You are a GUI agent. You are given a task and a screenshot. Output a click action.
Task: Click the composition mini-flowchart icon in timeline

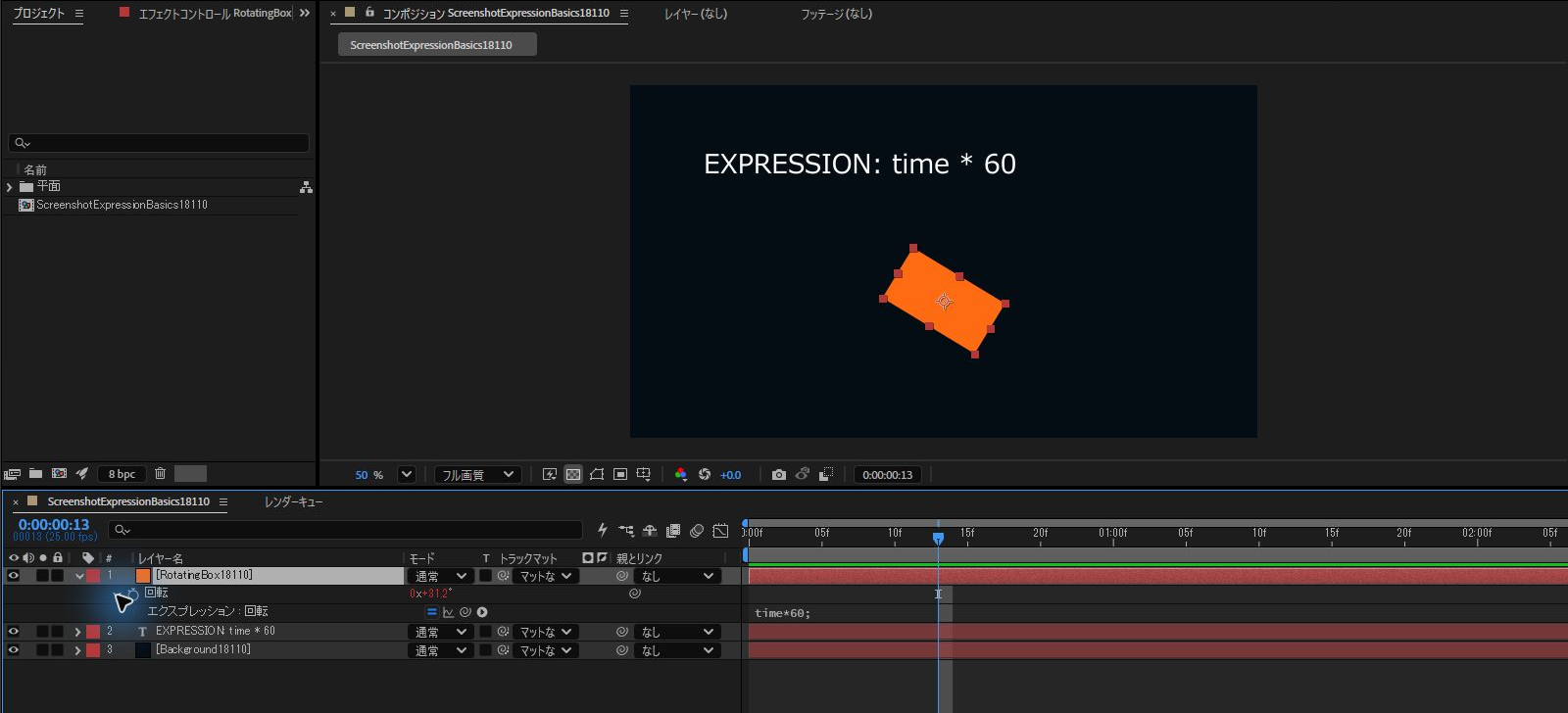point(626,531)
